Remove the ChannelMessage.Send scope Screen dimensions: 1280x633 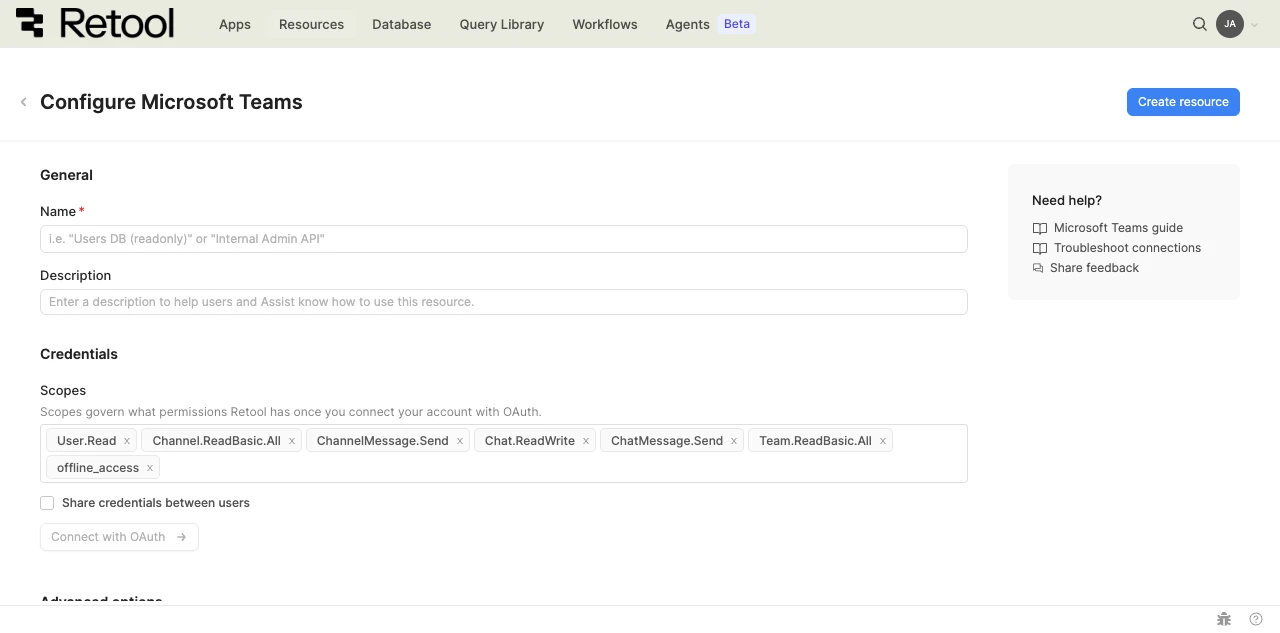[460, 441]
